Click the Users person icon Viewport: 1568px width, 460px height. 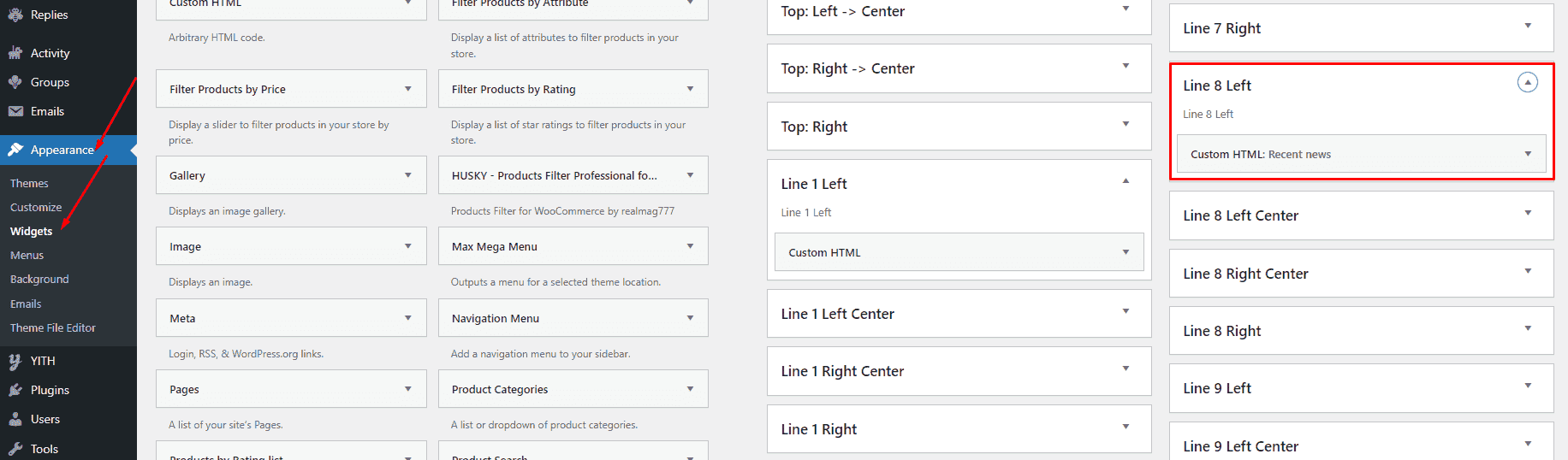coord(15,419)
